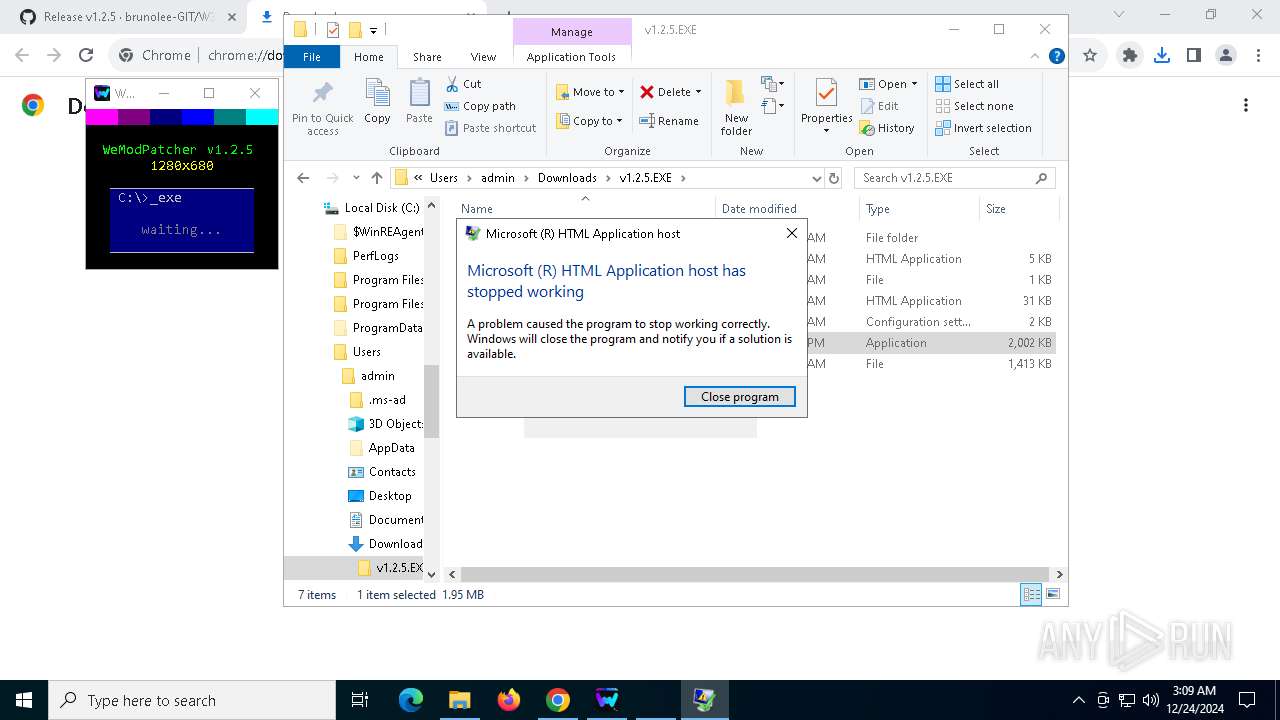Image resolution: width=1280 pixels, height=720 pixels.
Task: Bookmark this page star icon
Action: pyautogui.click(x=1090, y=56)
